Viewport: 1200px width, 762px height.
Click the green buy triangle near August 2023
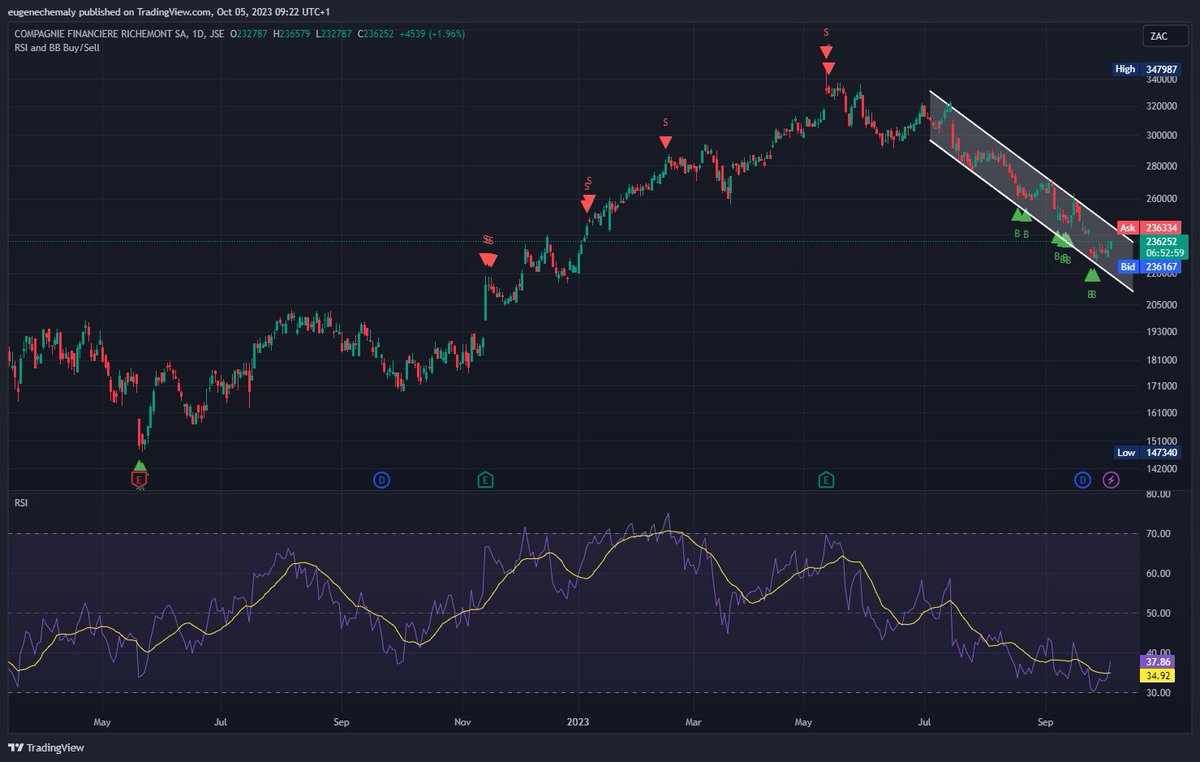1021,214
